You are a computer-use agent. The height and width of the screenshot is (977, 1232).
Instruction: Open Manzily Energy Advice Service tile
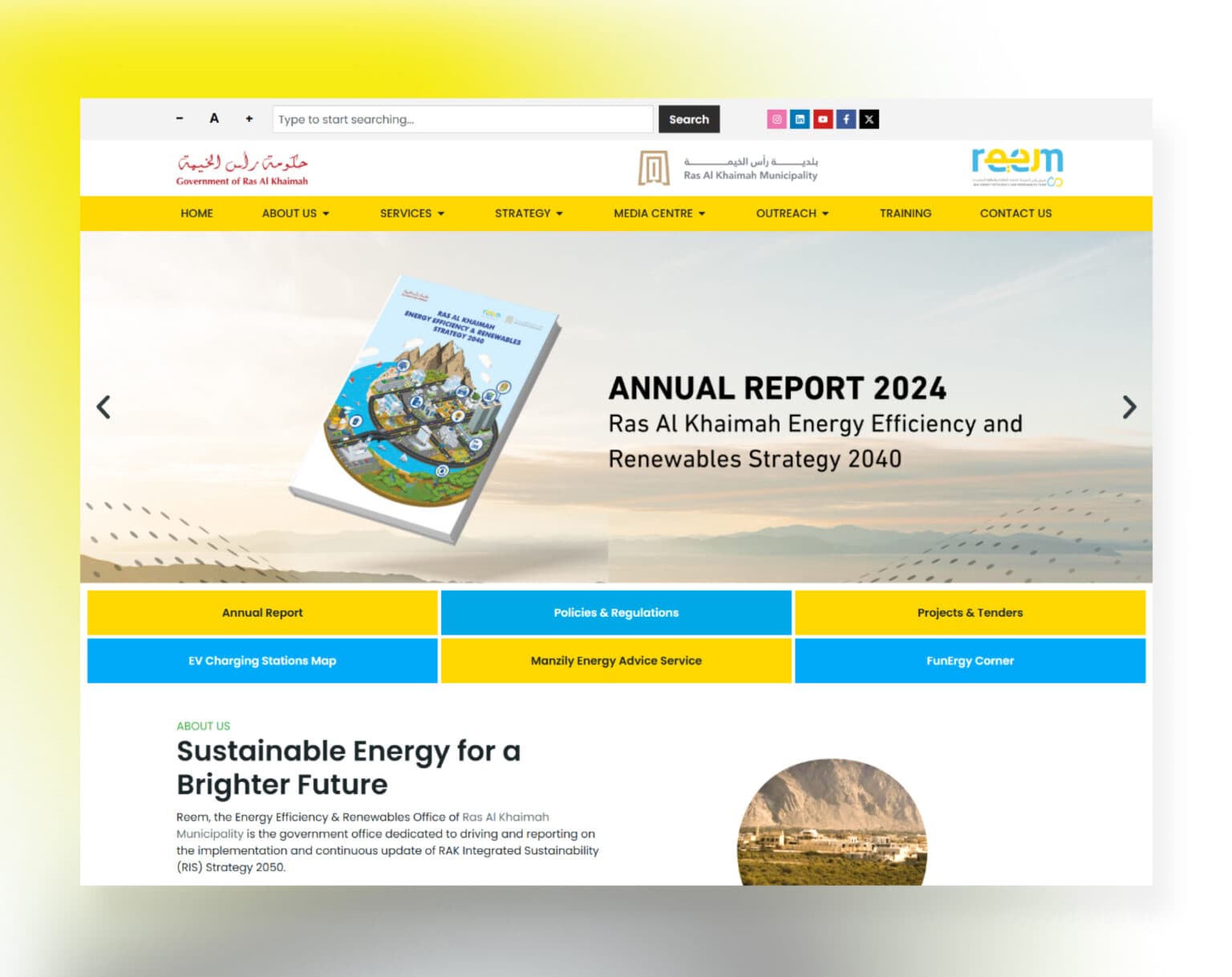pyautogui.click(x=616, y=661)
